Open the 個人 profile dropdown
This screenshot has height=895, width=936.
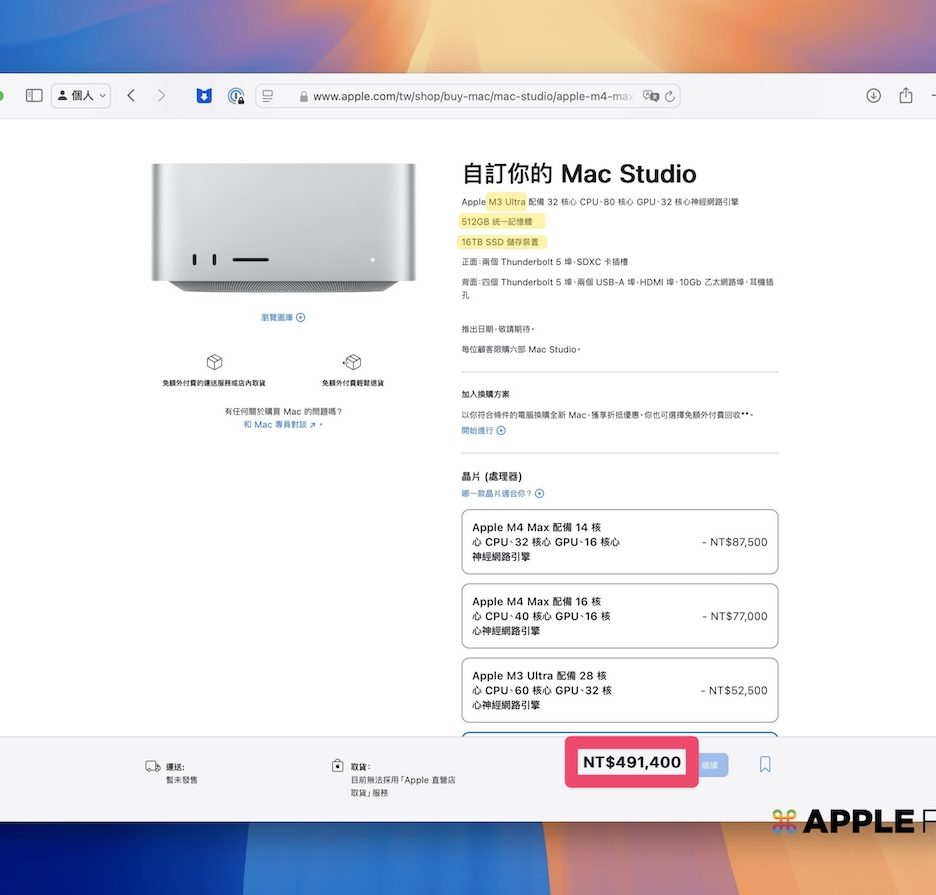tap(80, 96)
